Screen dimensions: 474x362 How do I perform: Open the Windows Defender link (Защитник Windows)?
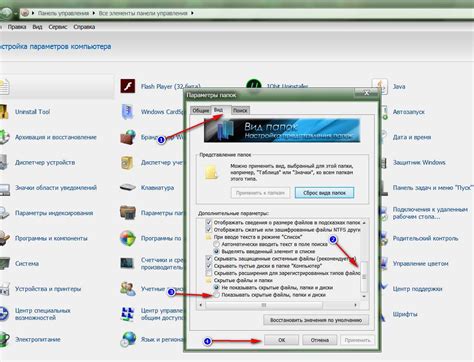(x=419, y=162)
